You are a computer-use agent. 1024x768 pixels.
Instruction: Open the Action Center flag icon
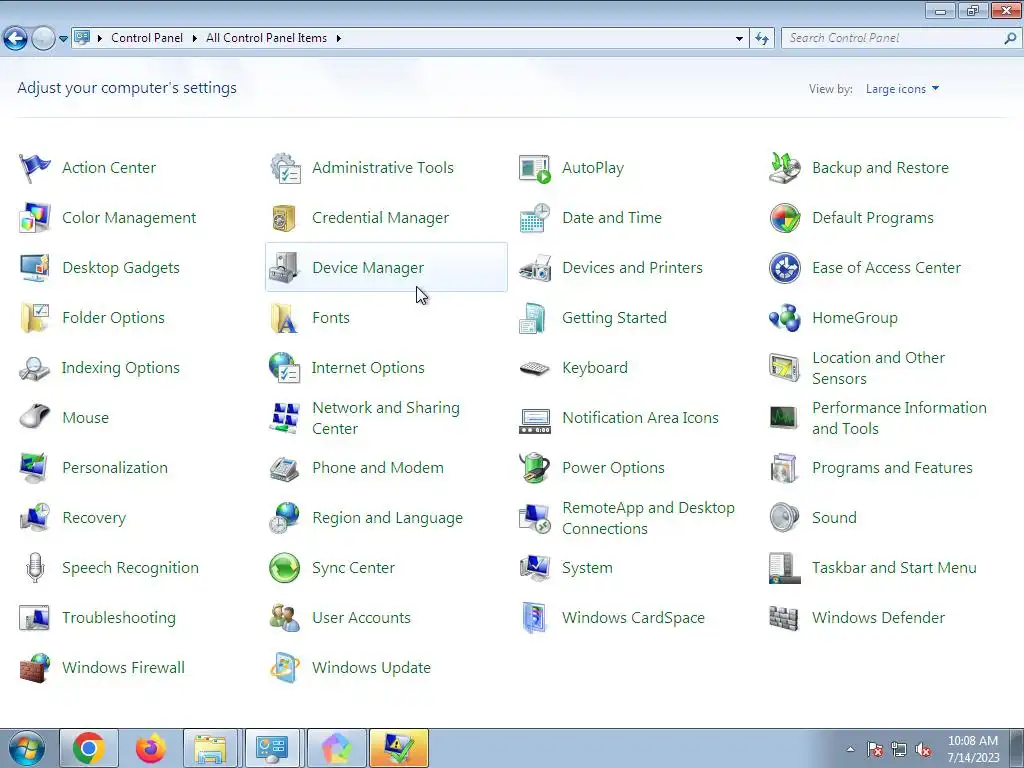coord(34,168)
